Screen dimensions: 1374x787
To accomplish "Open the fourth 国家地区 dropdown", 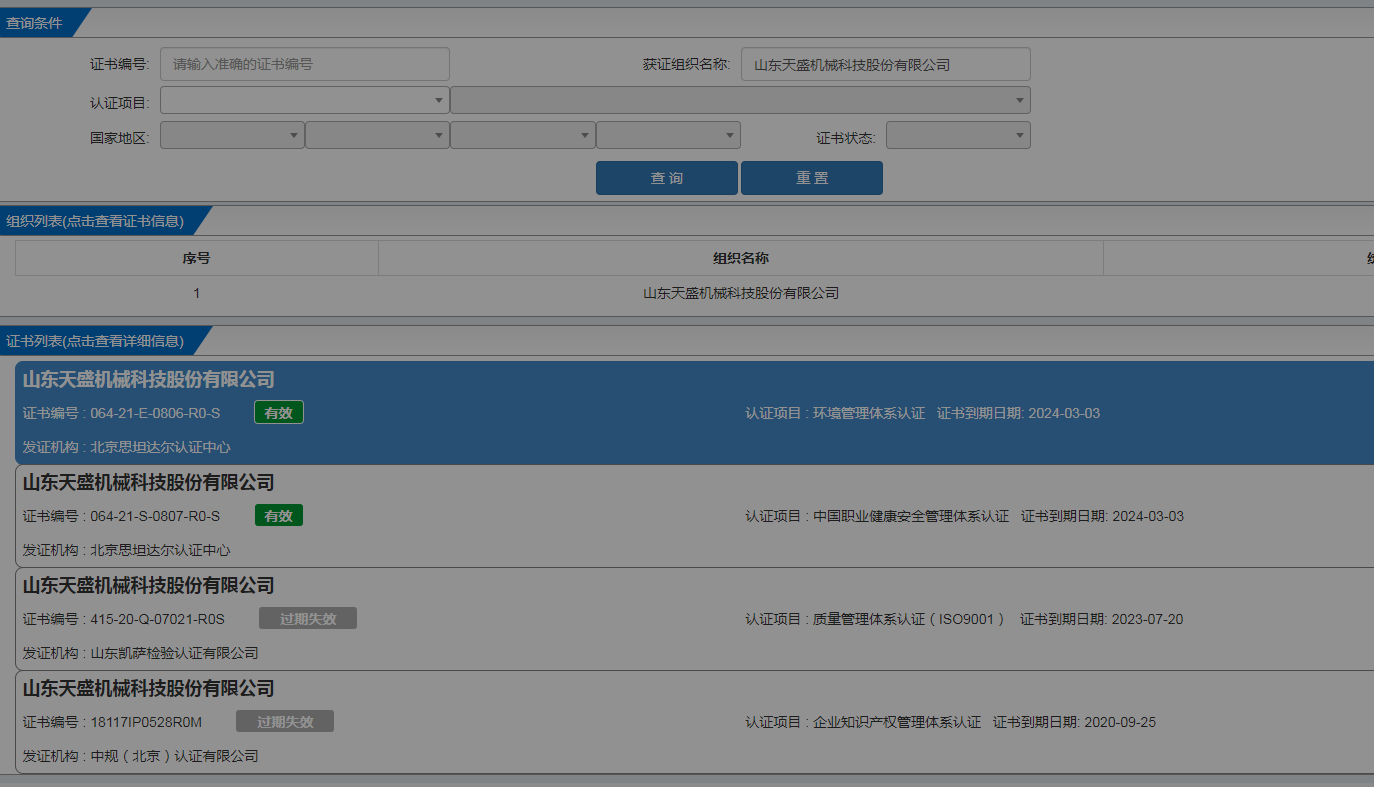I will [x=668, y=135].
